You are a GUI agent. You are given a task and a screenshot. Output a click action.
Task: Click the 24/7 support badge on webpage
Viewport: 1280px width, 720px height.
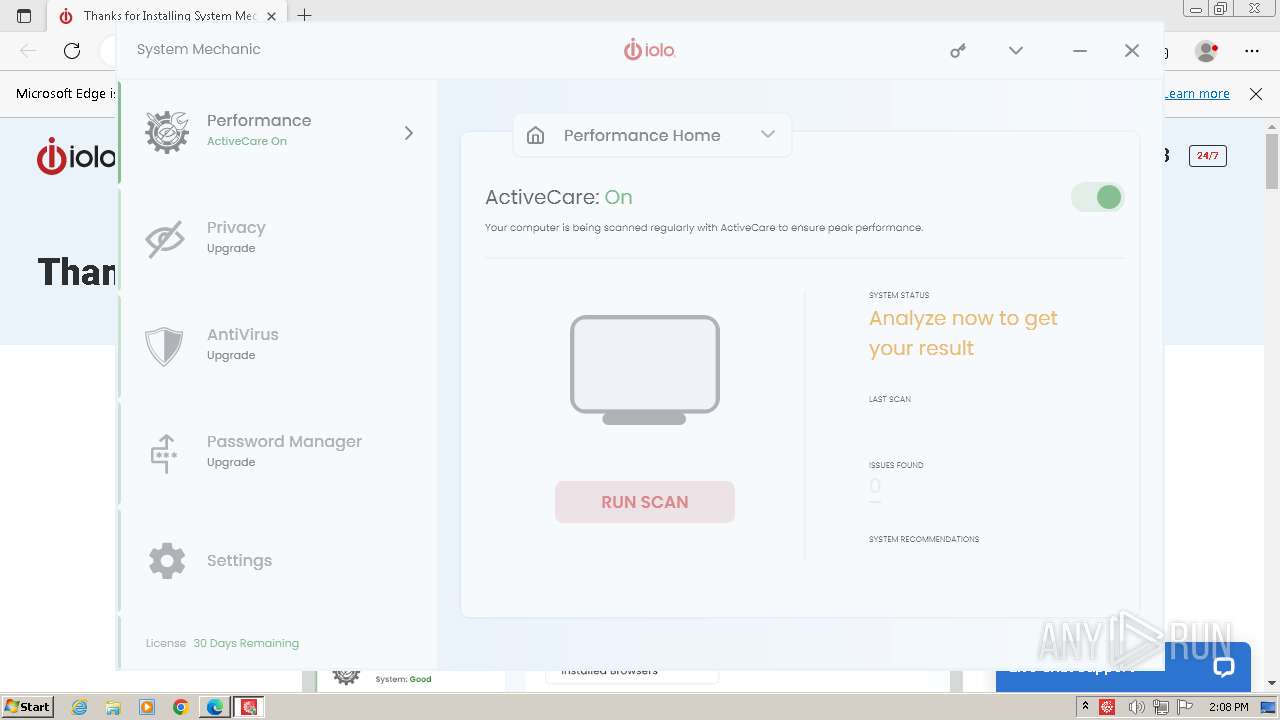pos(1207,156)
